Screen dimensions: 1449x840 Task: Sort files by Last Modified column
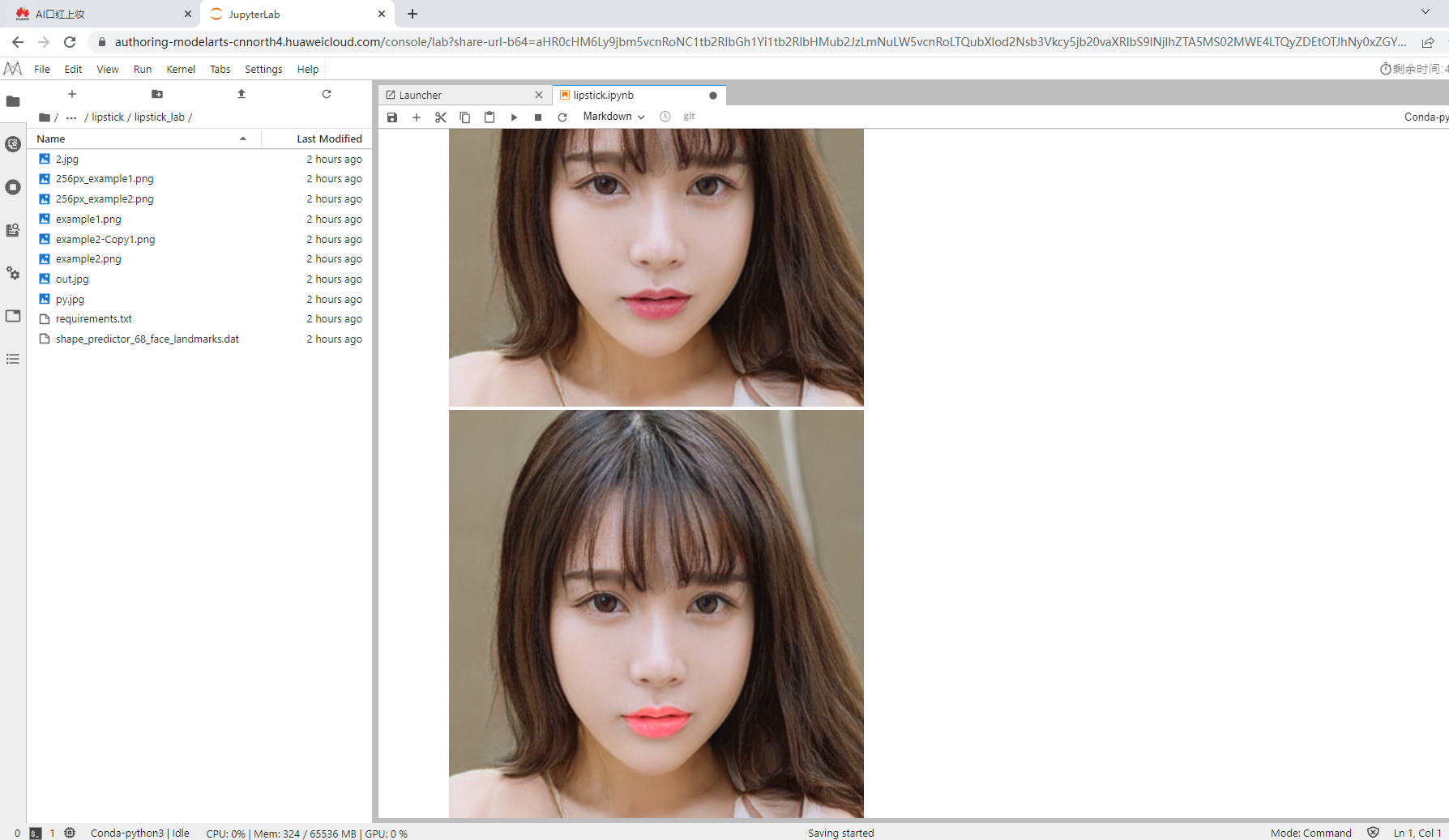point(317,139)
